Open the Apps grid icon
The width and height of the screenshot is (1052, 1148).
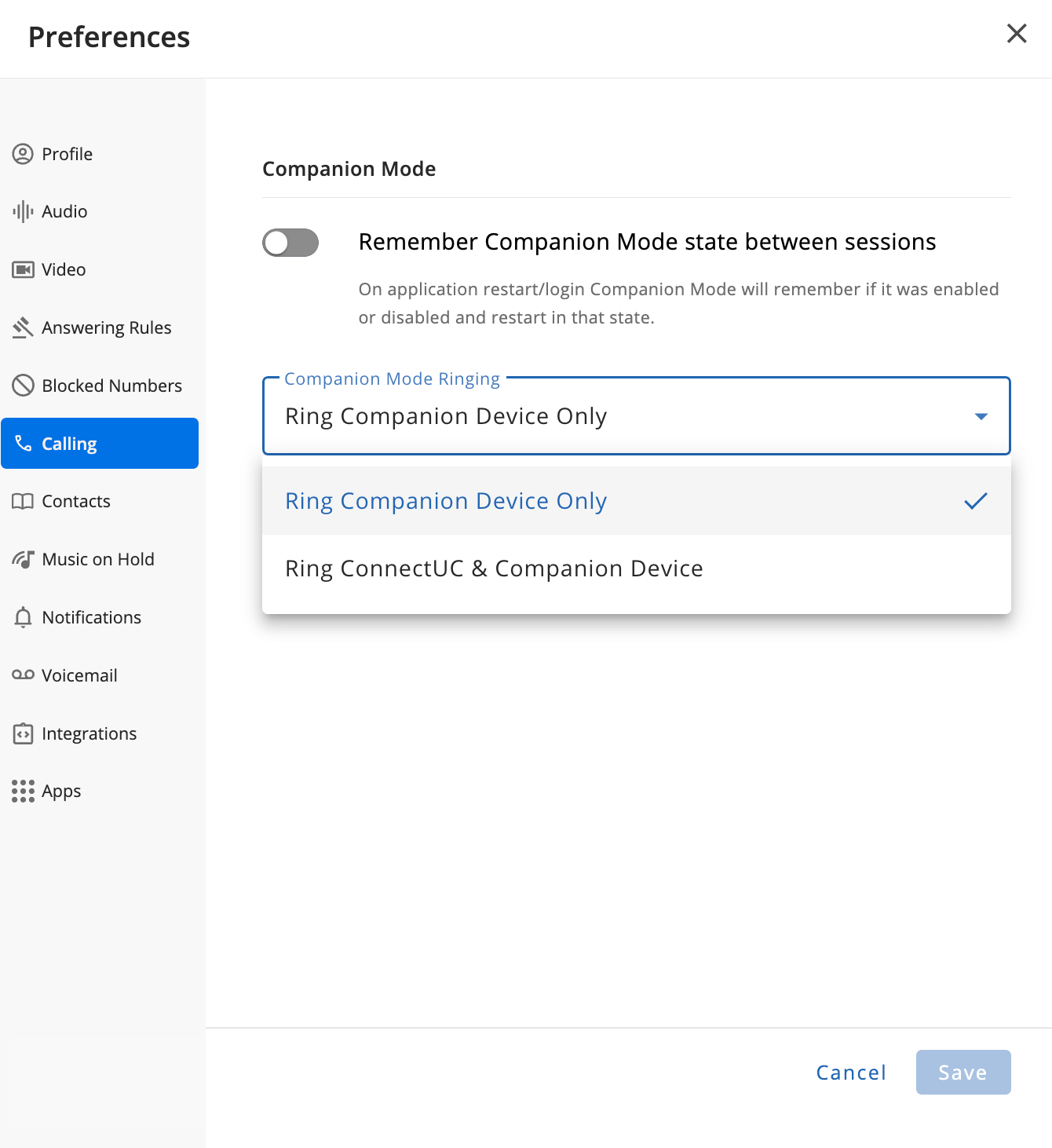pyautogui.click(x=23, y=791)
